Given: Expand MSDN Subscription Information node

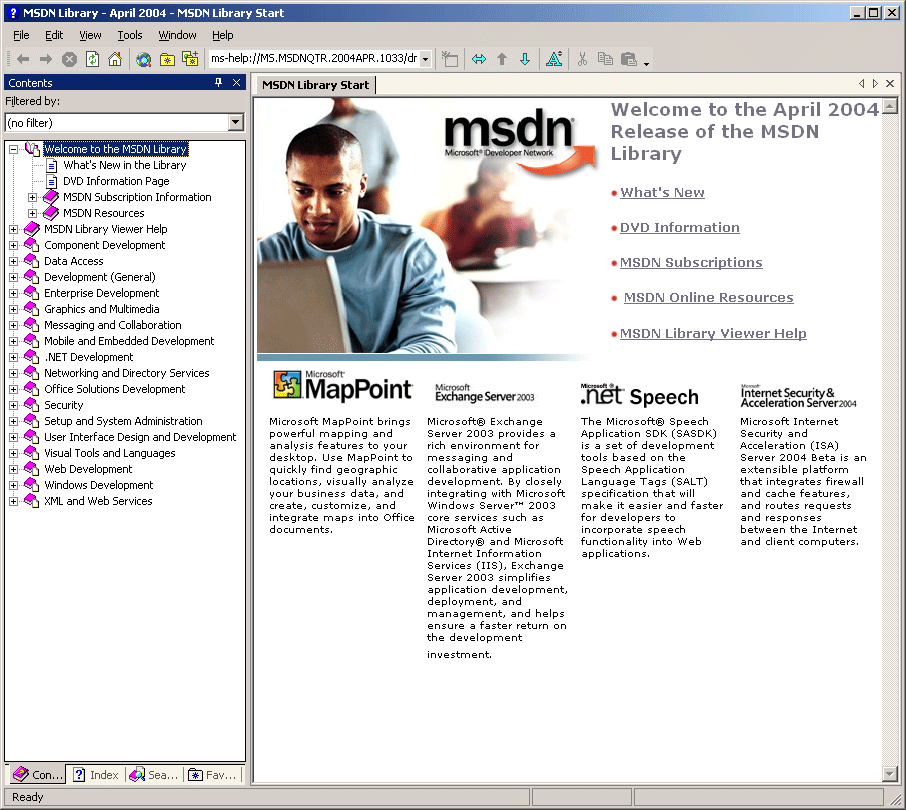Looking at the screenshot, I should pos(32,197).
